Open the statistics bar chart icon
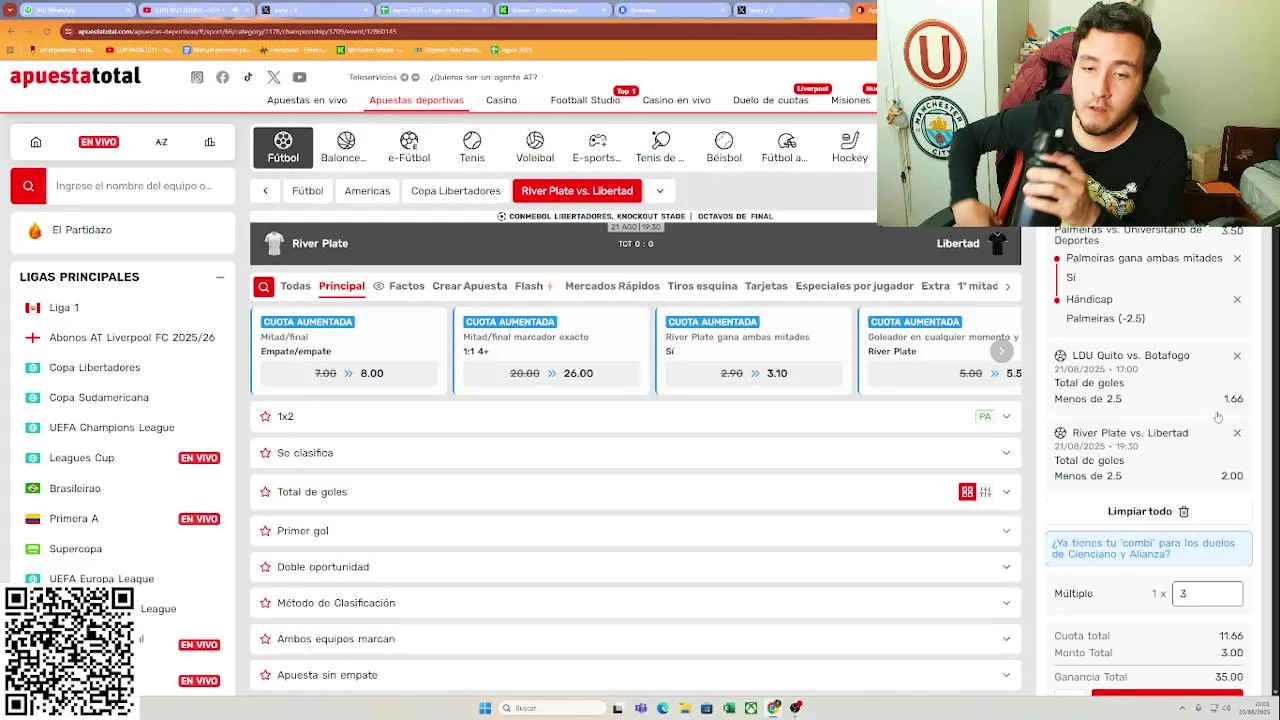 pos(210,142)
